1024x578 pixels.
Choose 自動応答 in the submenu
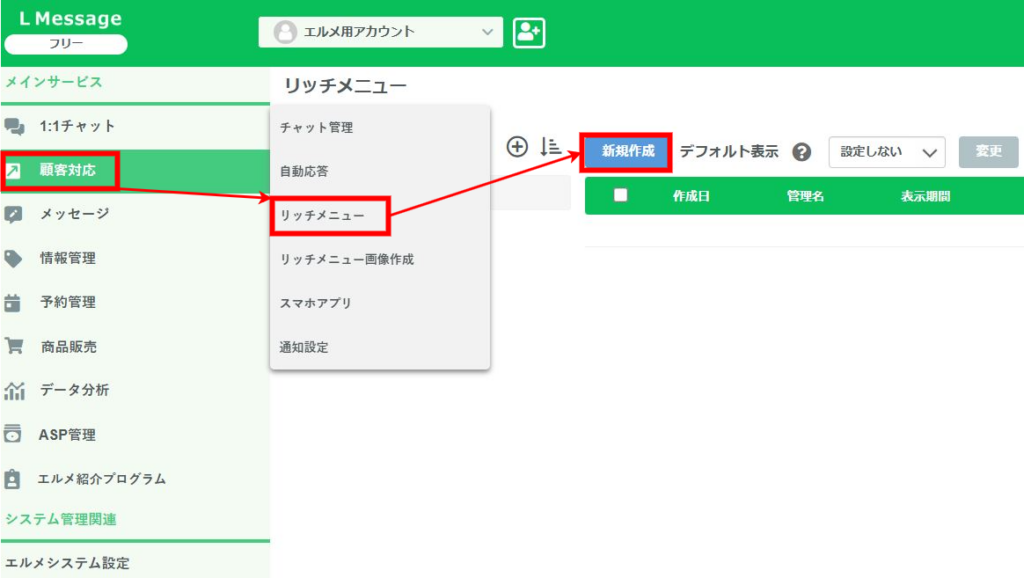(304, 171)
